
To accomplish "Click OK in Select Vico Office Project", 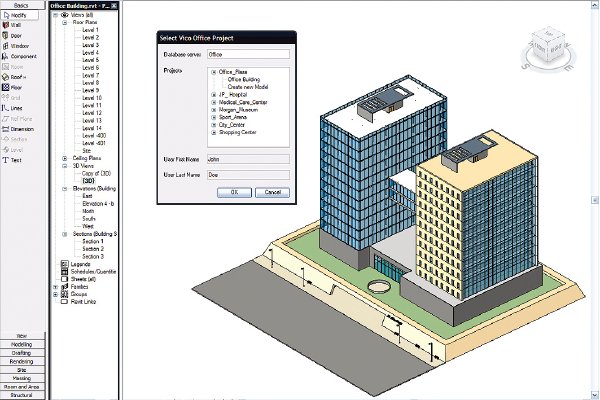I will tap(234, 192).
